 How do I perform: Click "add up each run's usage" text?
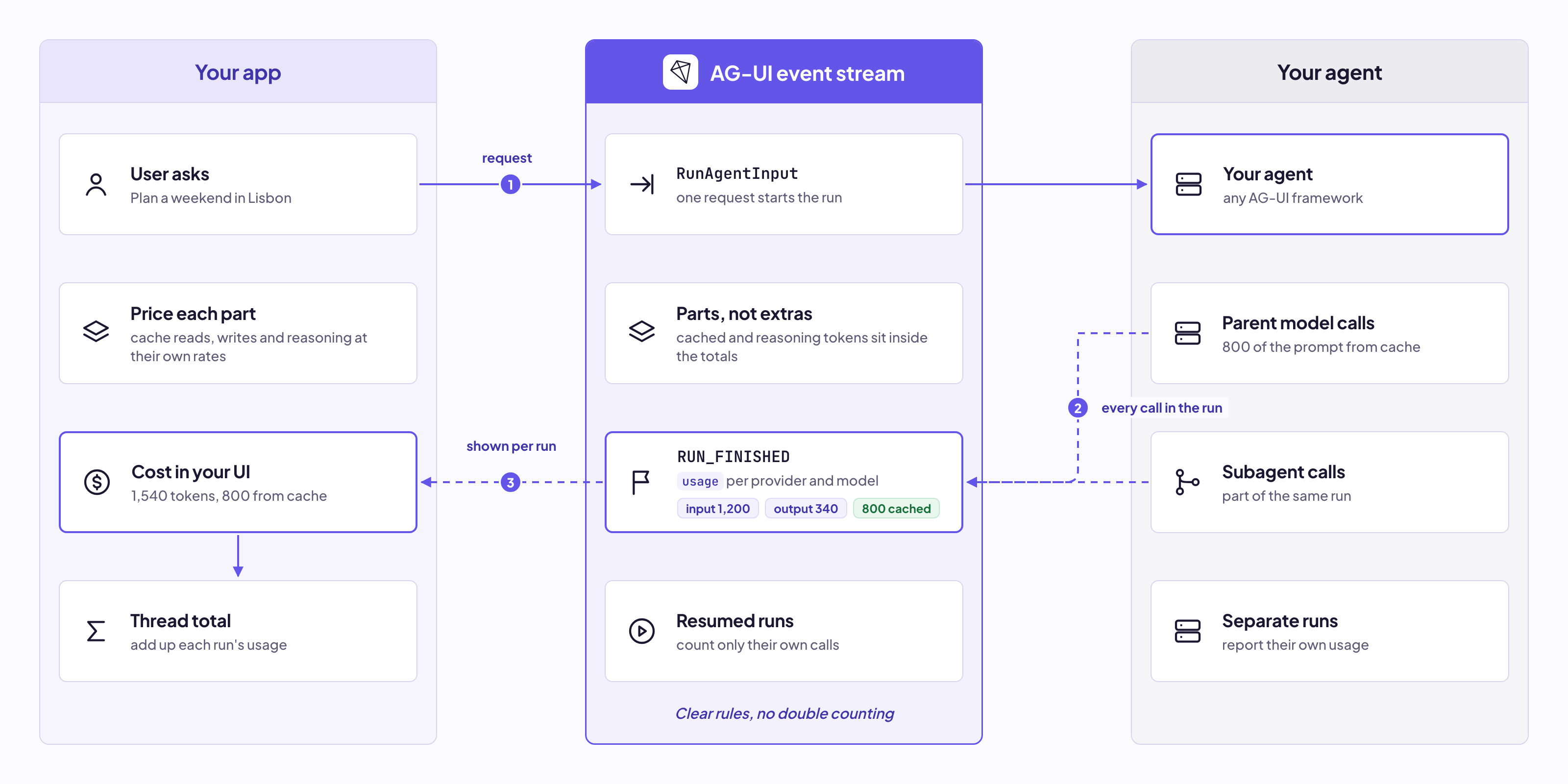click(x=208, y=645)
